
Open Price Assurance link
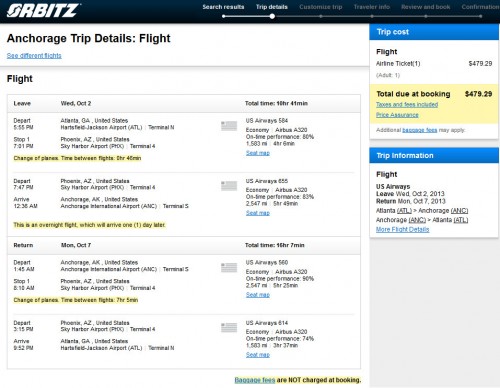tap(397, 115)
